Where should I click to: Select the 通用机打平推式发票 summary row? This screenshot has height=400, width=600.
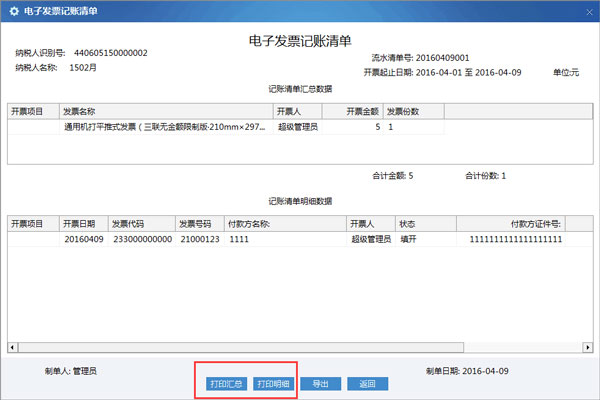[167, 127]
